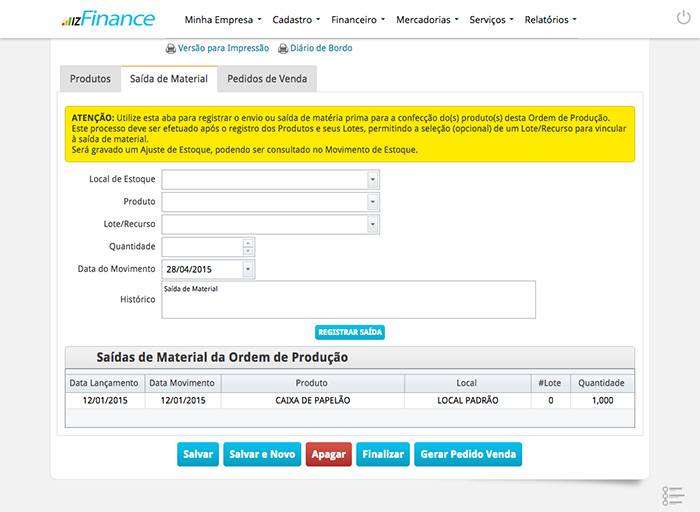This screenshot has height=512, width=700.
Task: Open the Produto dropdown list
Action: (373, 202)
